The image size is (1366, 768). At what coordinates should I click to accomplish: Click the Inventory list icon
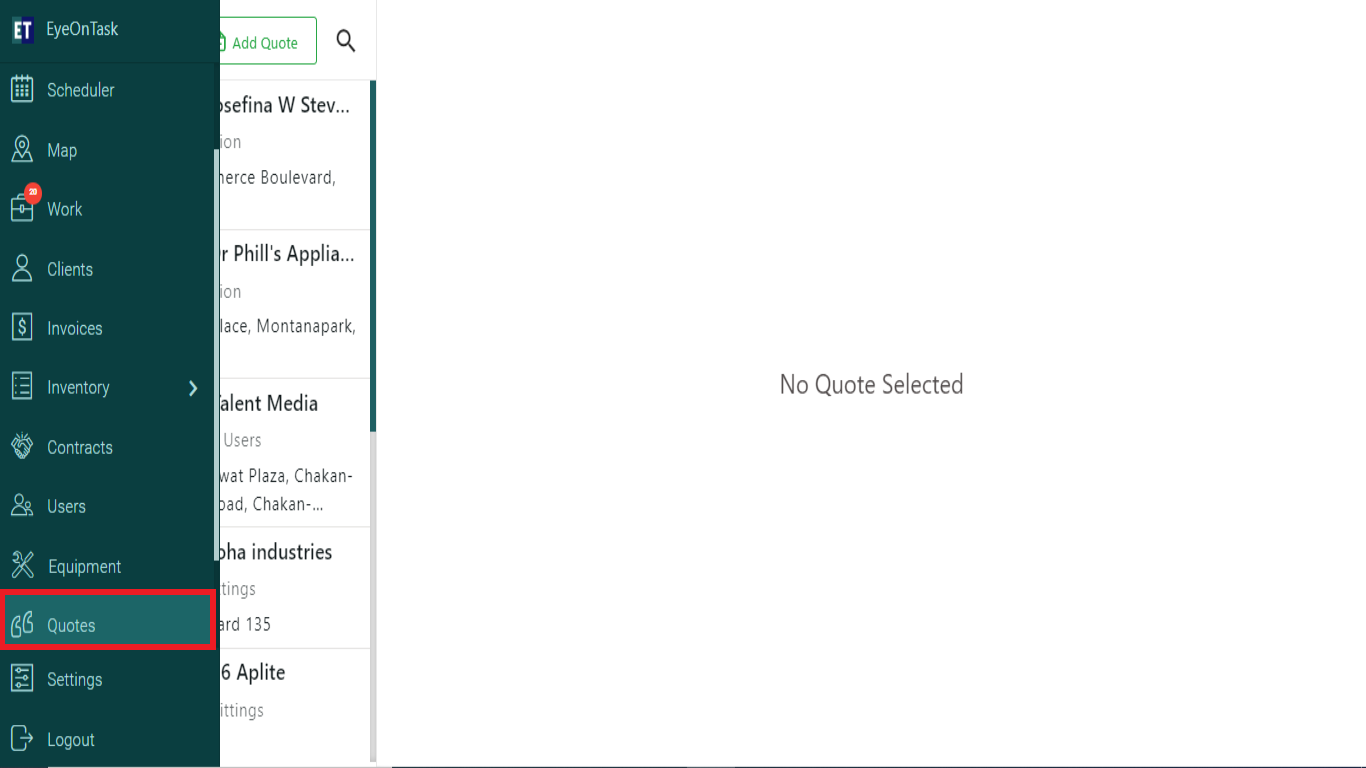[x=22, y=387]
